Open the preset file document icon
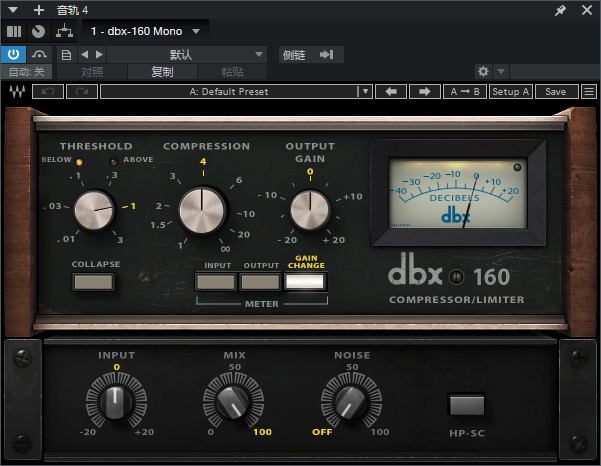601x466 pixels. (x=66, y=55)
